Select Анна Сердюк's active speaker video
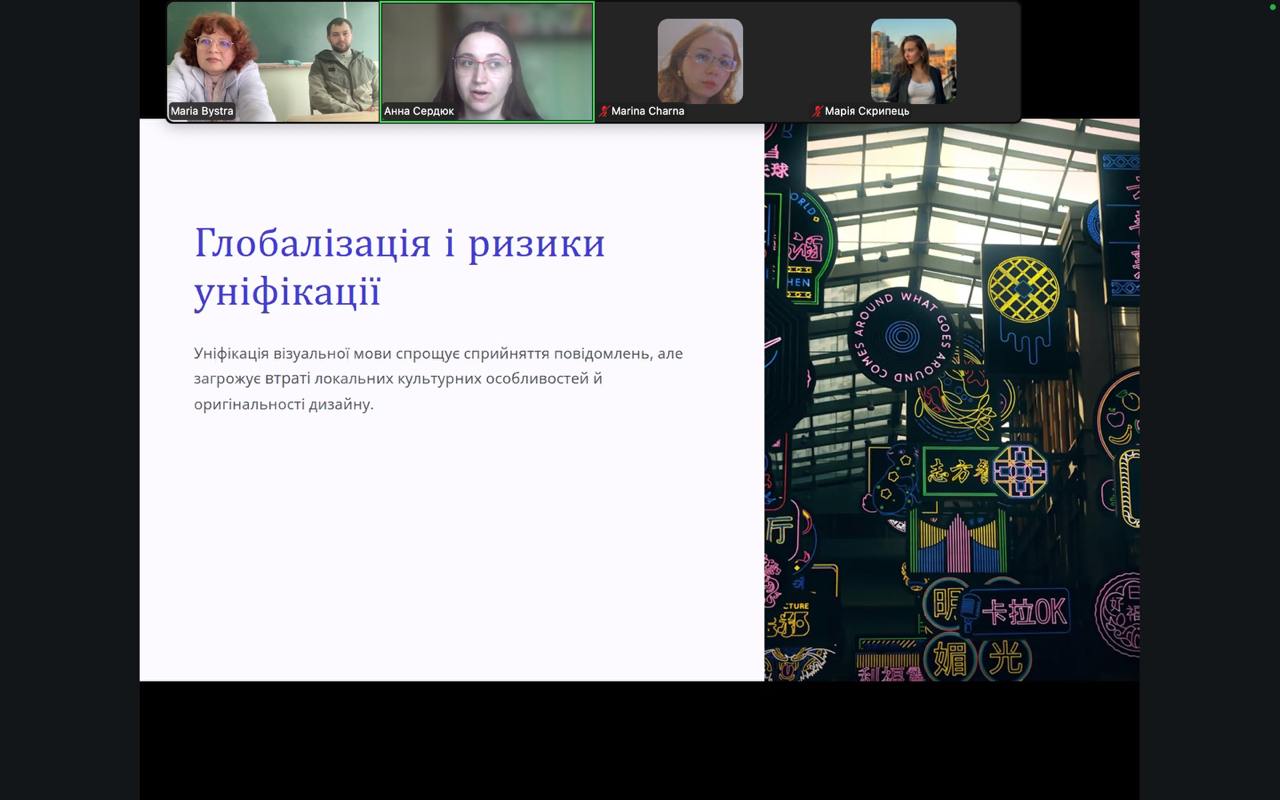 [487, 60]
